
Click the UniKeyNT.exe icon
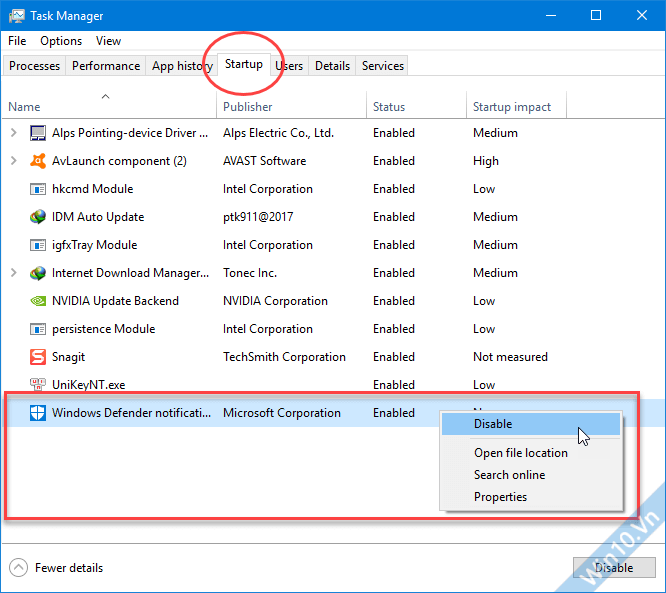pyautogui.click(x=38, y=384)
